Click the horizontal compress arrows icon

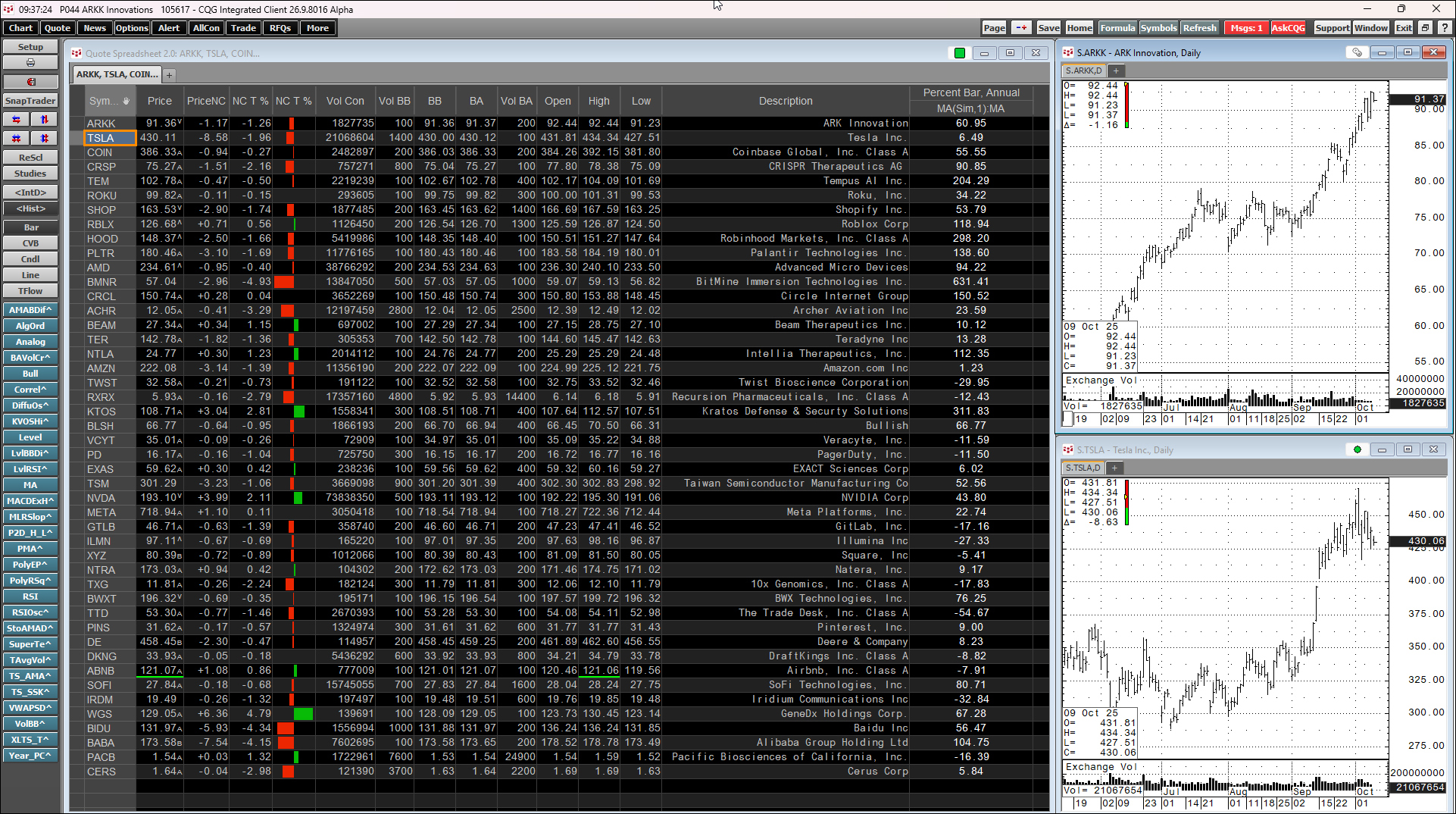coord(17,139)
